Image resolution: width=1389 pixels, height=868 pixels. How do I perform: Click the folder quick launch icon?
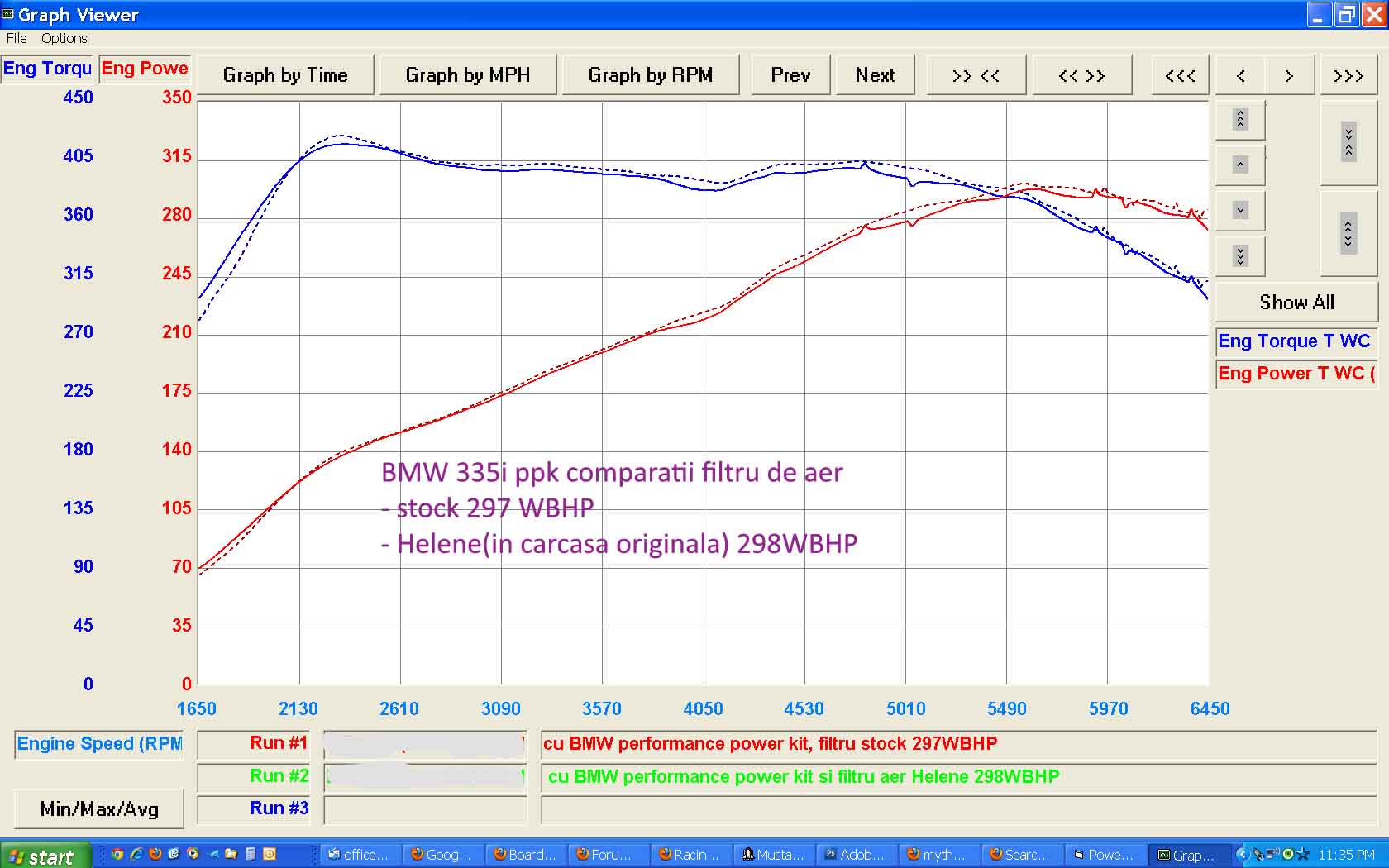click(x=231, y=855)
